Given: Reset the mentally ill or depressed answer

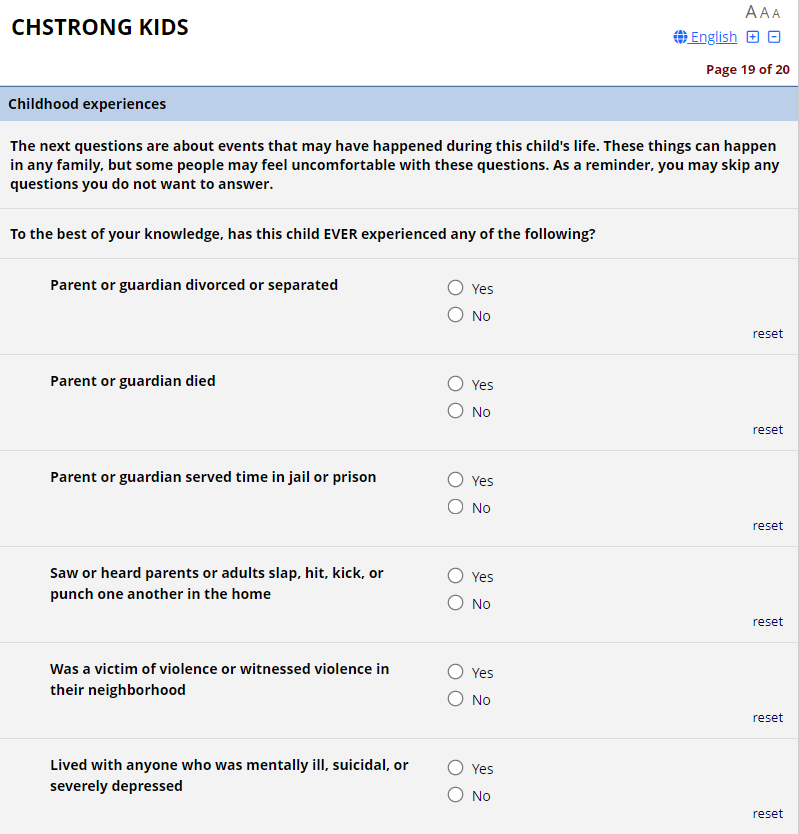Looking at the screenshot, I should coord(768,814).
